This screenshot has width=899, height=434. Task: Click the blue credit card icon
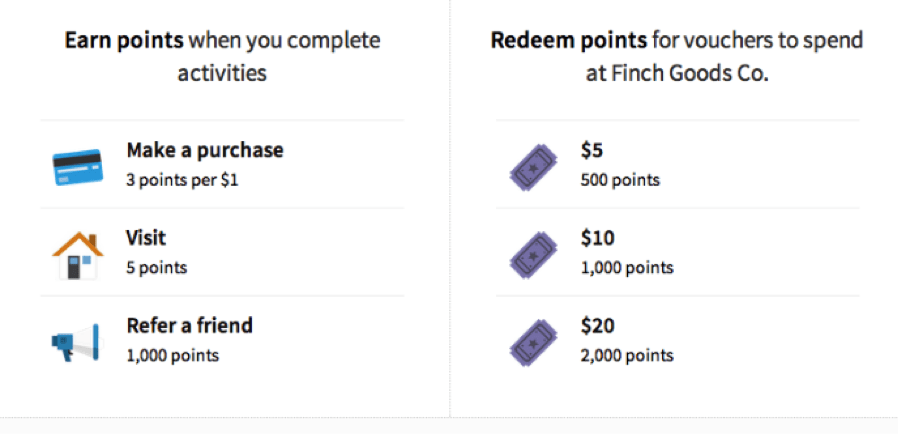click(x=78, y=167)
